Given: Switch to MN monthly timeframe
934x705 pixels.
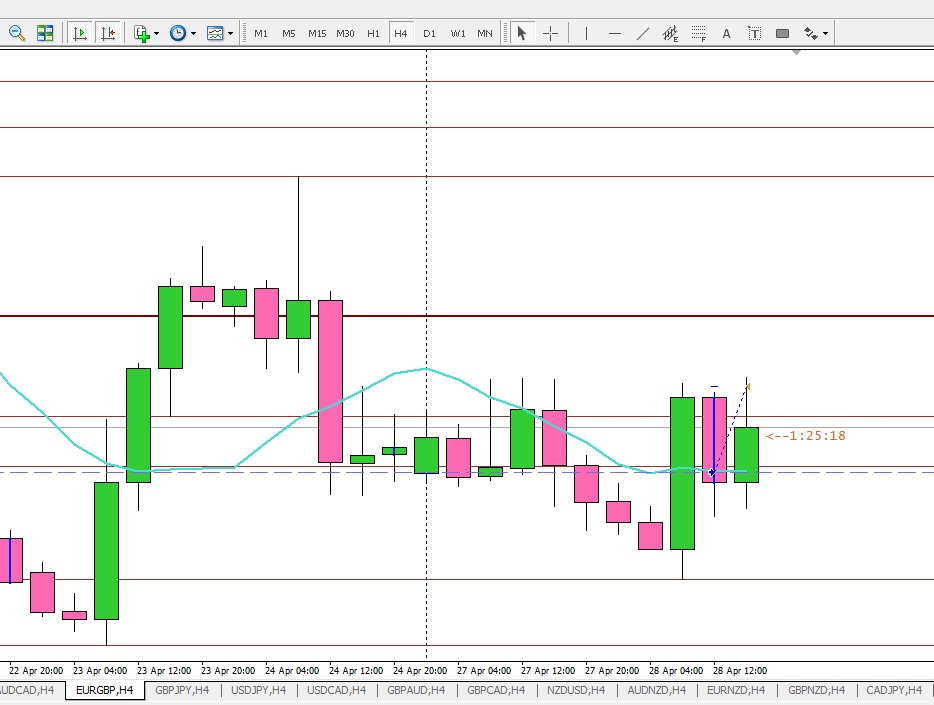Looking at the screenshot, I should pyautogui.click(x=485, y=34).
